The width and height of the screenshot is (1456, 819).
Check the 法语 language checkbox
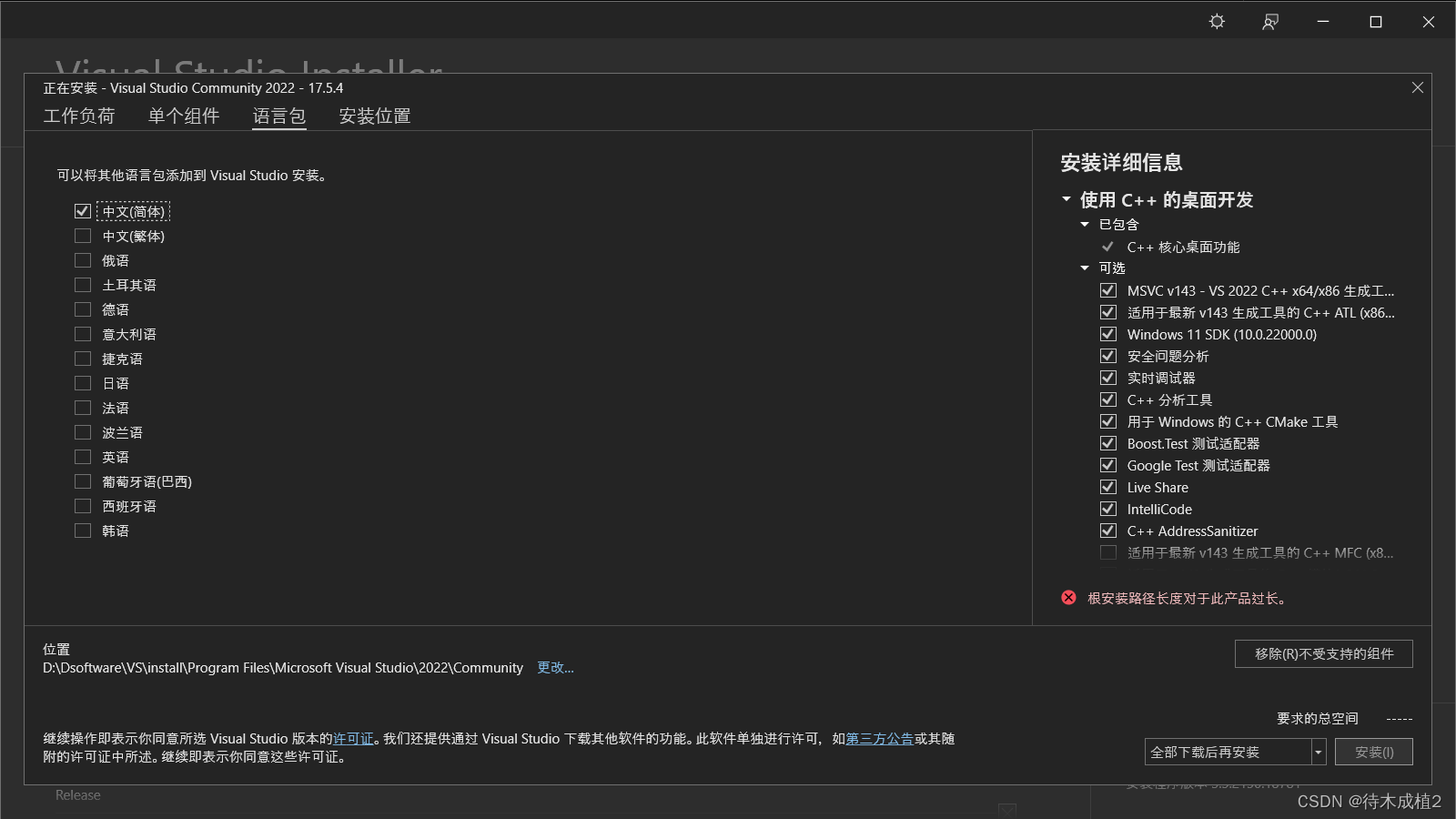click(x=83, y=408)
